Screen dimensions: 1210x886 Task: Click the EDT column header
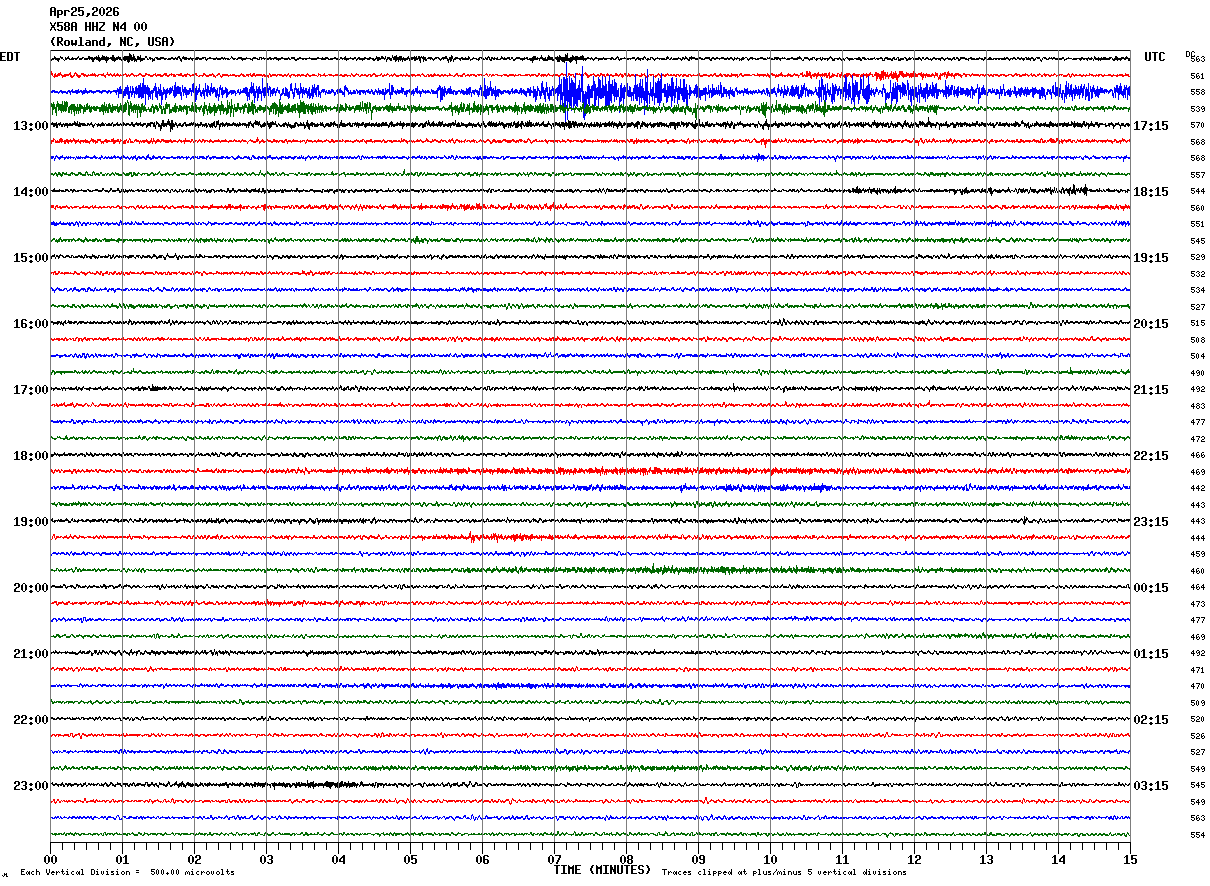10,57
